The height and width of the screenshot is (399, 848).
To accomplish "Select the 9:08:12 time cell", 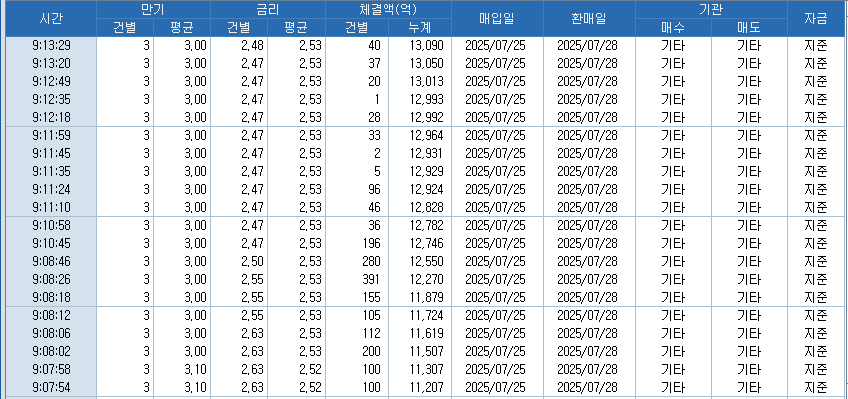I will pyautogui.click(x=51, y=315).
